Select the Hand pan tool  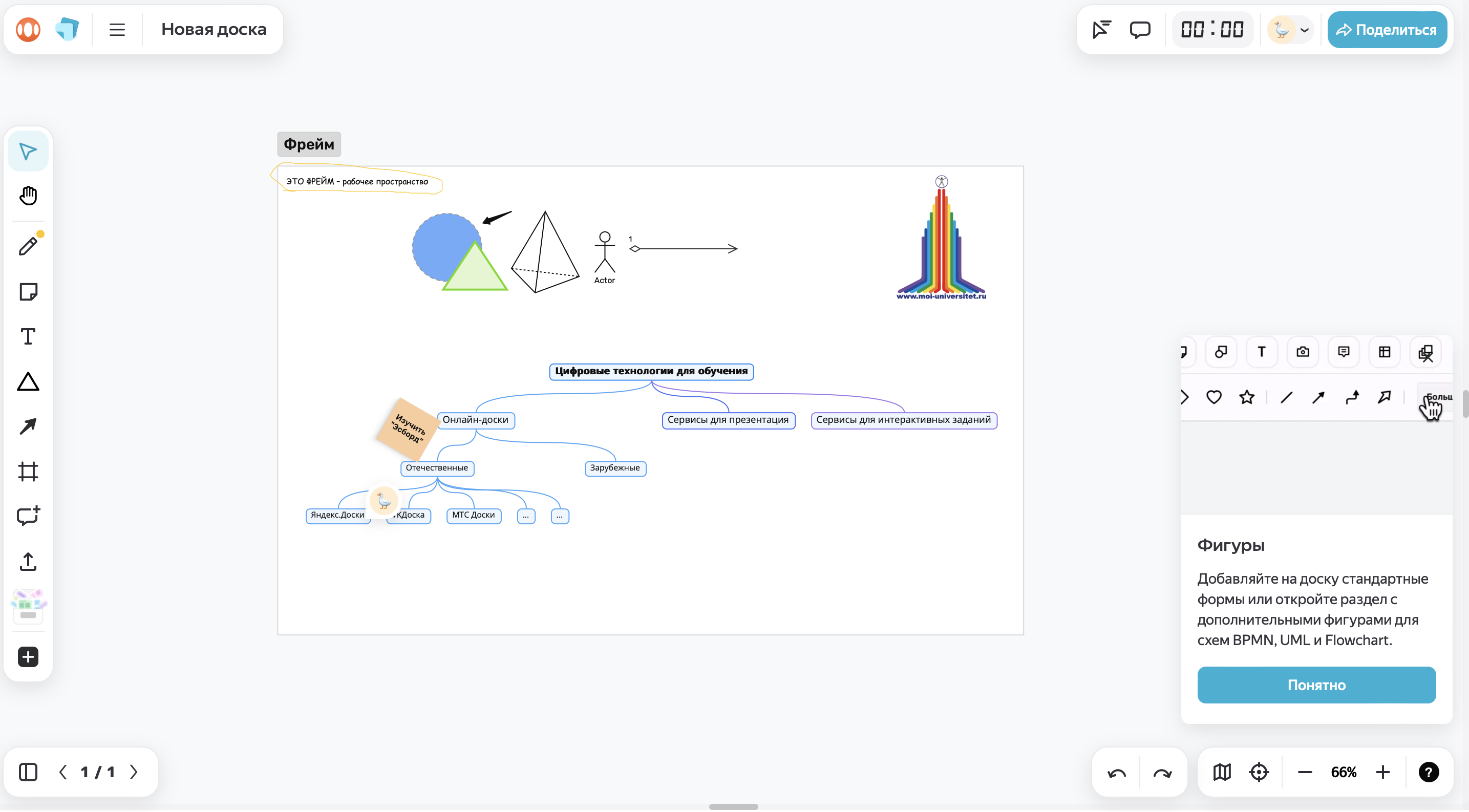click(28, 196)
